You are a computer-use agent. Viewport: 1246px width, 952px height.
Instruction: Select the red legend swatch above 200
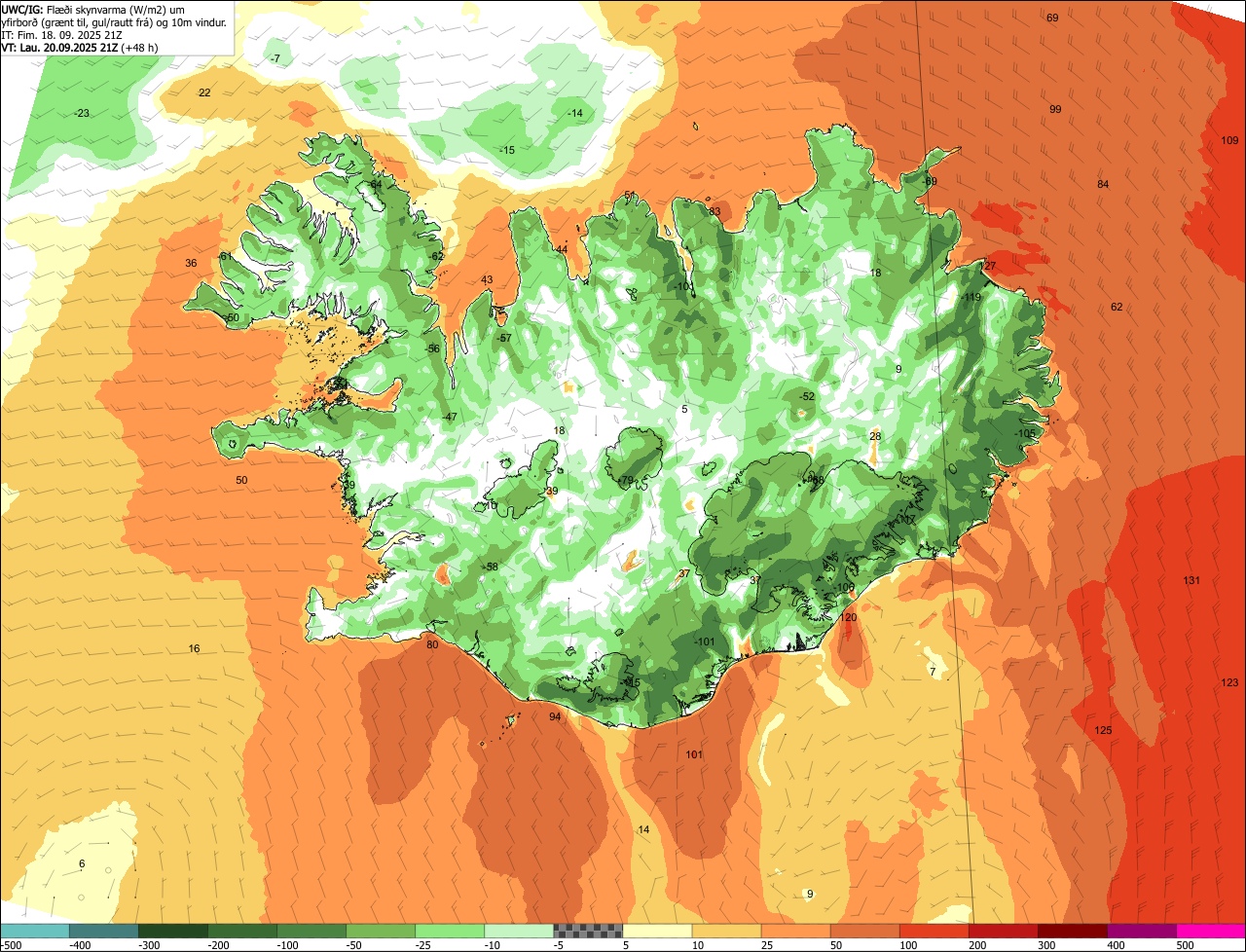1004,931
